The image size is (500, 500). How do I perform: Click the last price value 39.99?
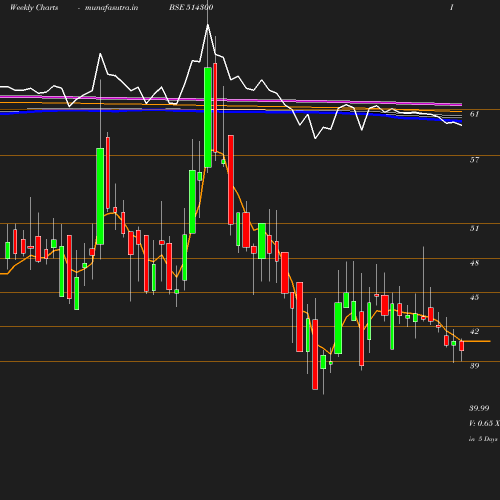click(x=479, y=408)
